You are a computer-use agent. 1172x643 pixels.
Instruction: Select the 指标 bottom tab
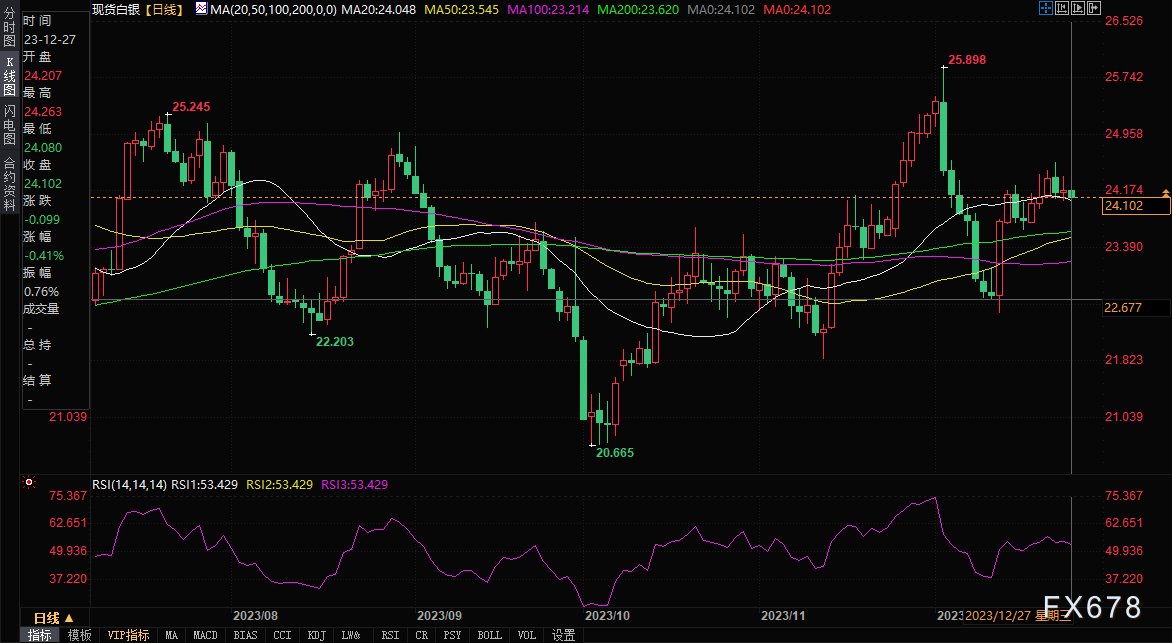click(41, 635)
